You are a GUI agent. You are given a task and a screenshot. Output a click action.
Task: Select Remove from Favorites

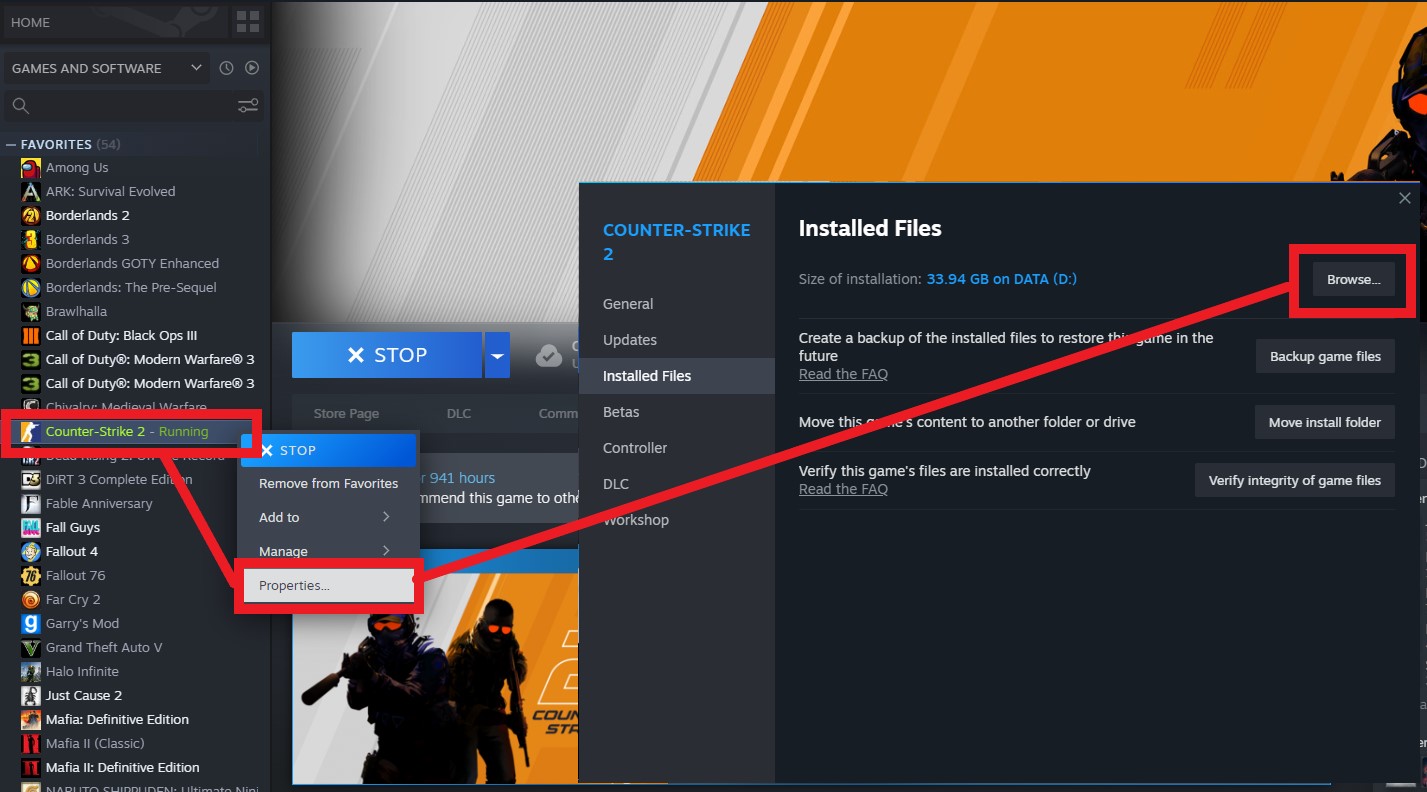coord(328,483)
